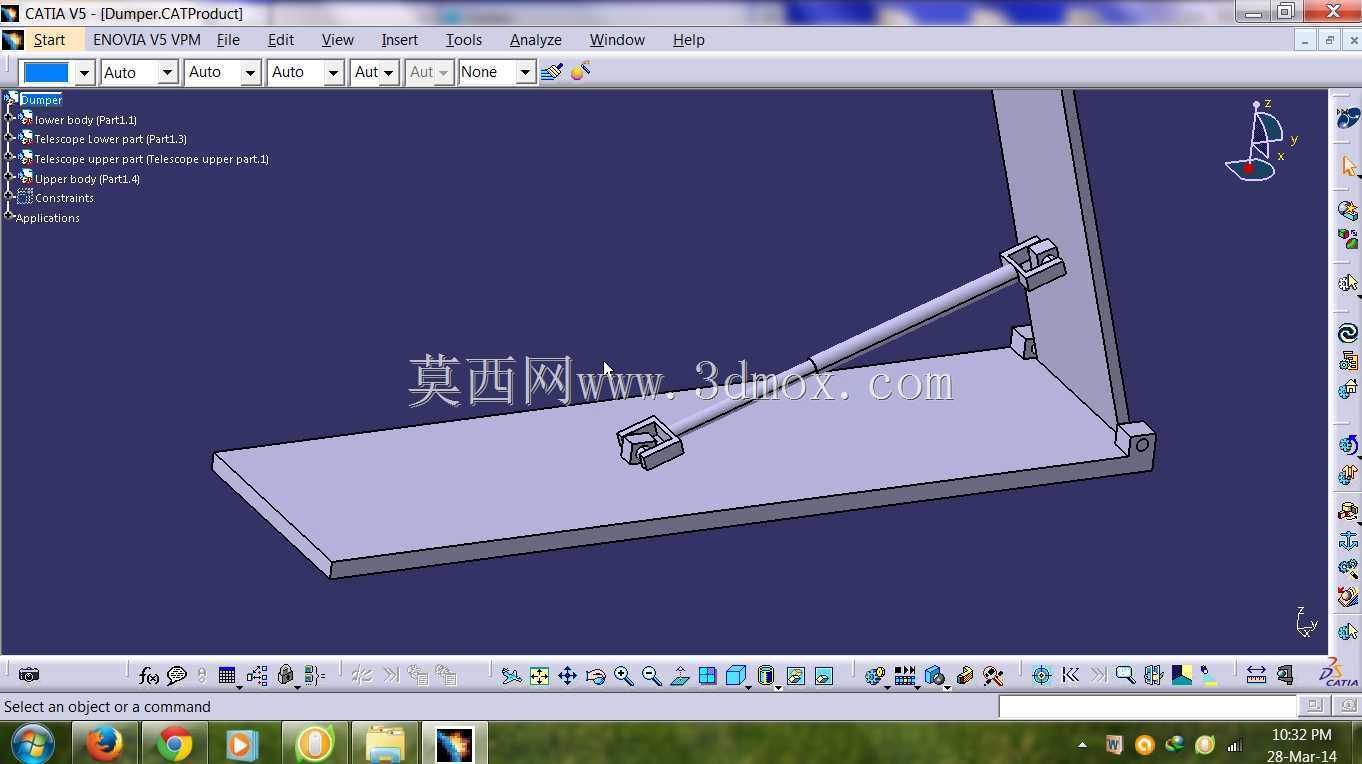Click the search magnifier icon in bottom toolbar
Screen dimensions: 1362x764
[1125, 676]
